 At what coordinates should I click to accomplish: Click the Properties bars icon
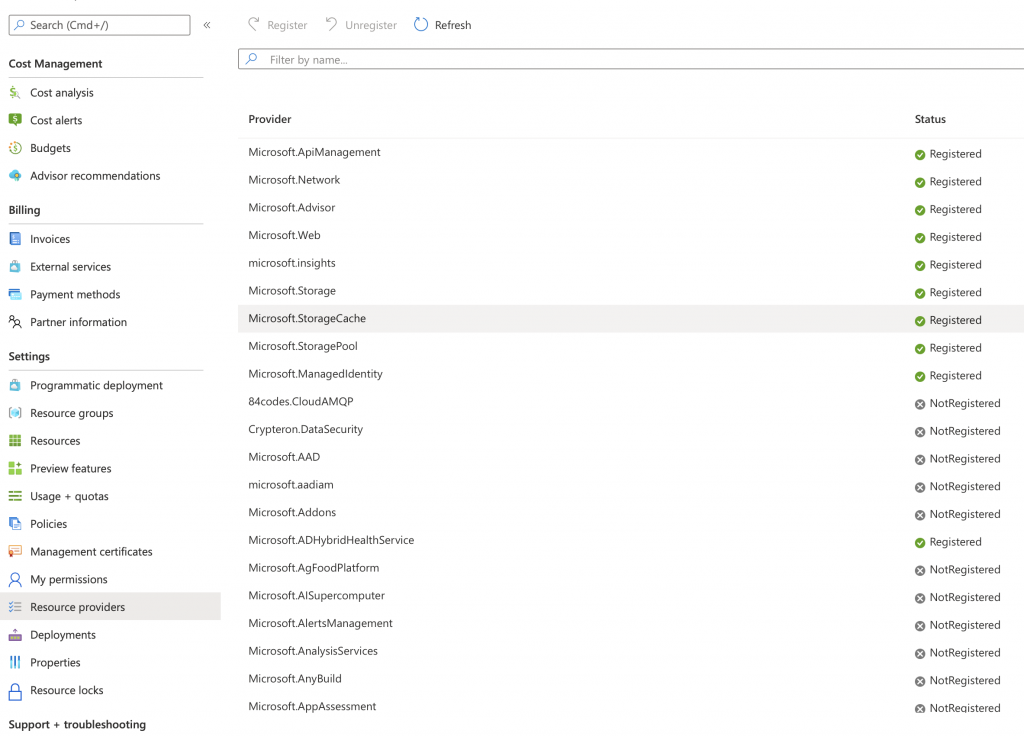click(x=15, y=663)
